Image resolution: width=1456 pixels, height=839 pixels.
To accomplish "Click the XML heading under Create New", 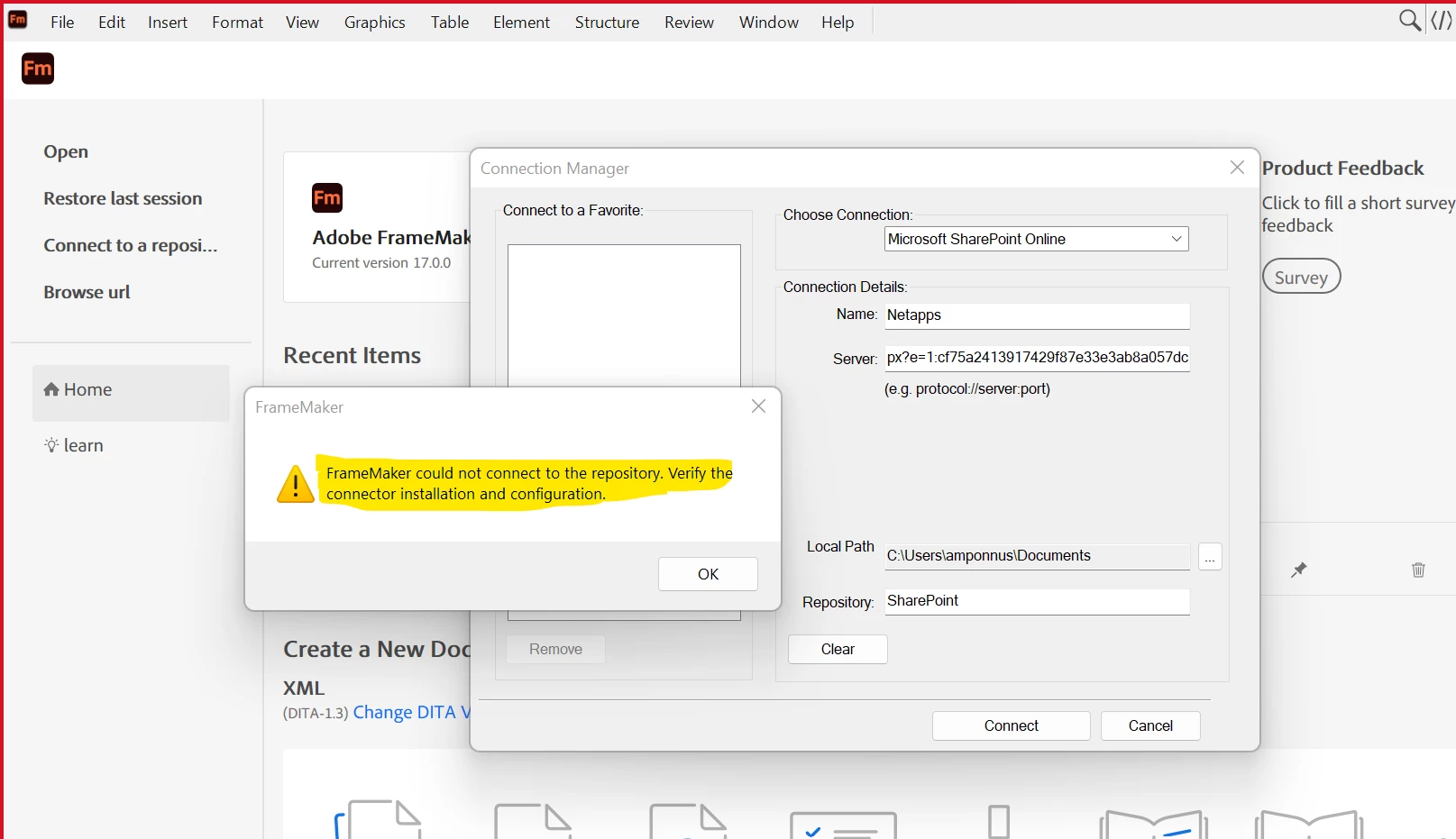I will [x=304, y=688].
